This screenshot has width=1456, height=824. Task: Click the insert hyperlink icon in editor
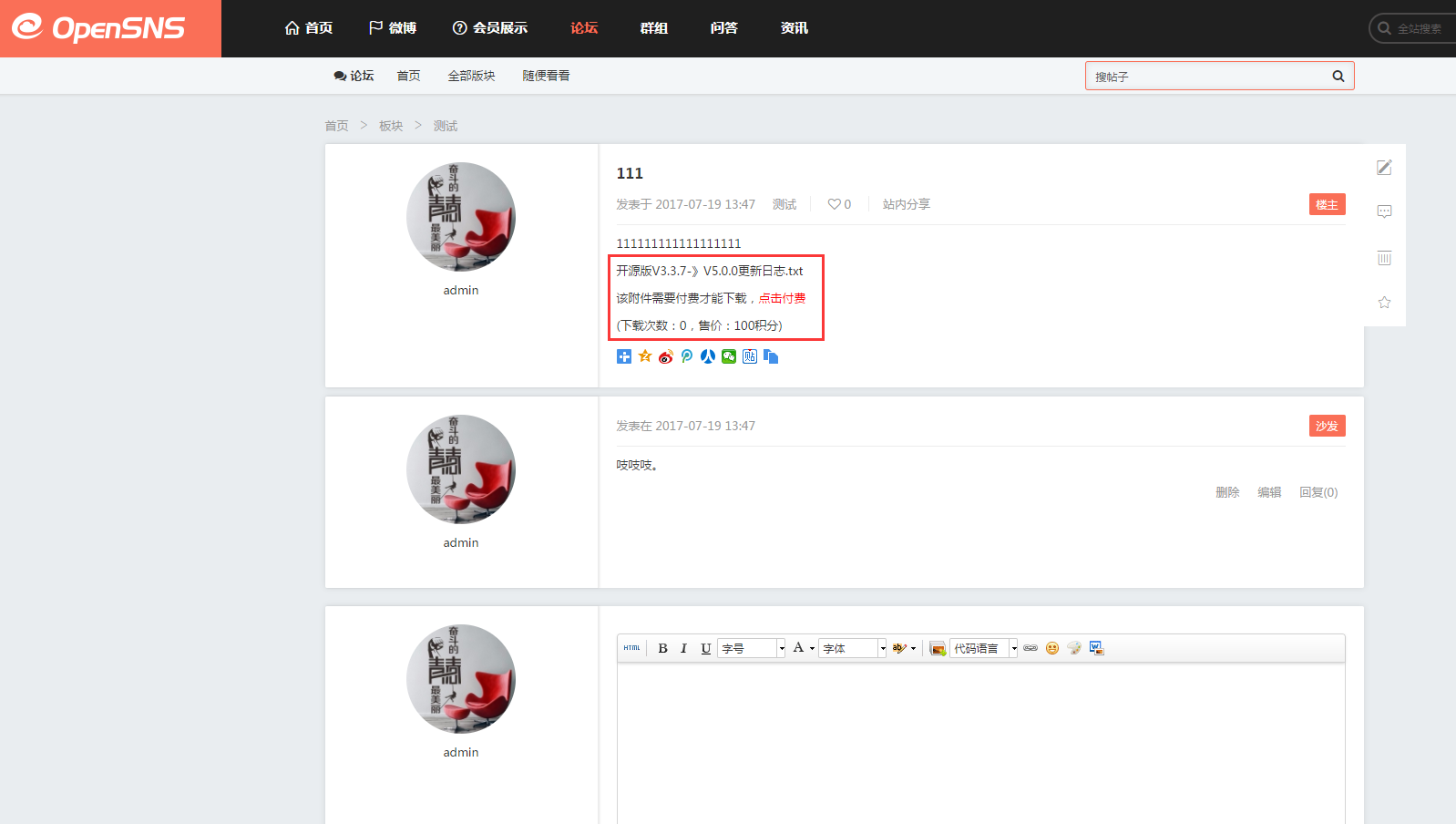(1030, 648)
